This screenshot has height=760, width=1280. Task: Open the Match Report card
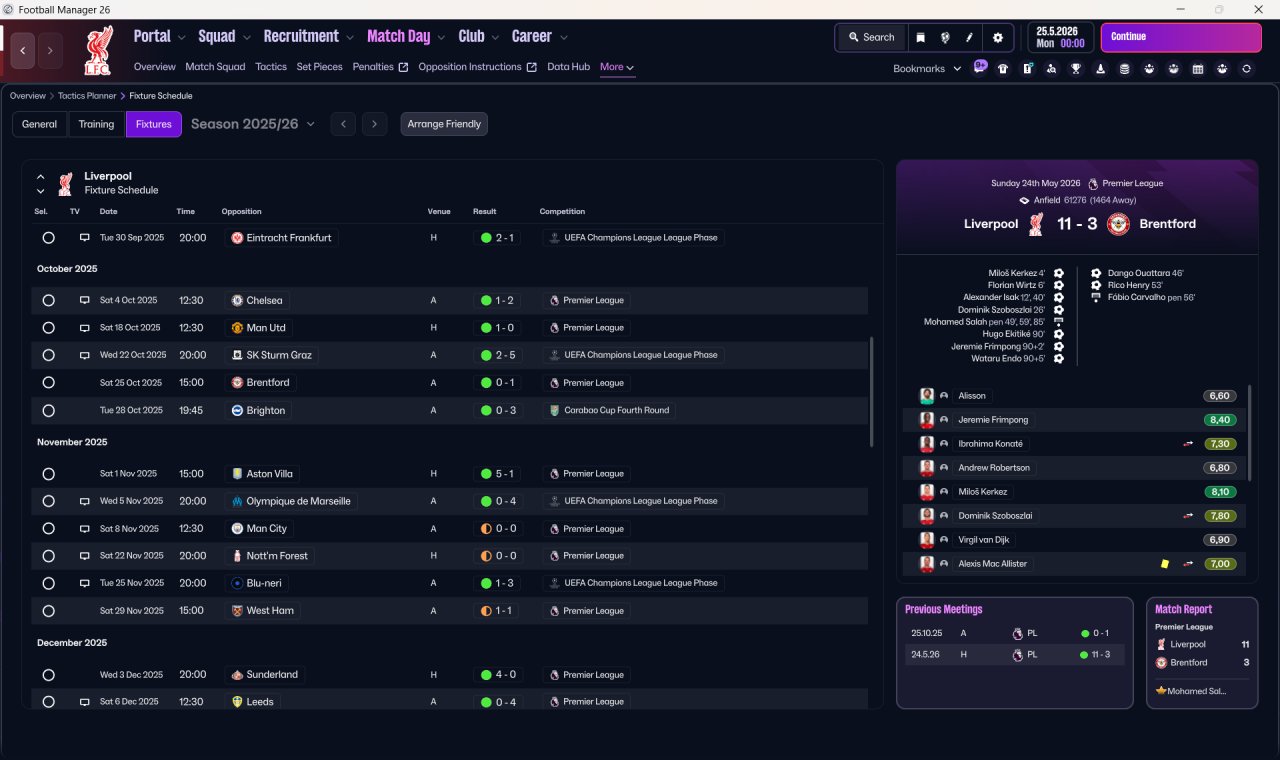[x=1202, y=653]
